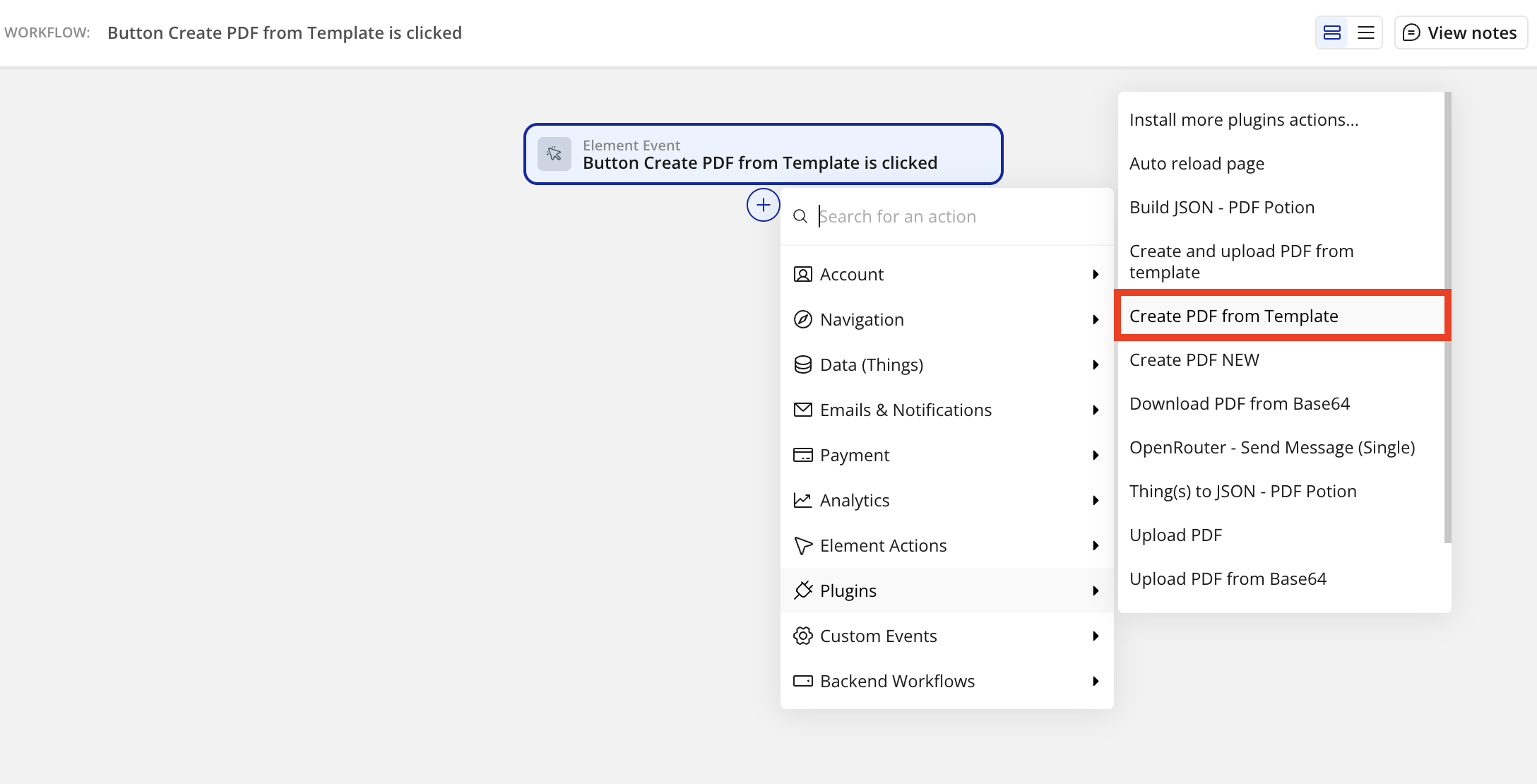The image size is (1537, 784).
Task: Click the Emails & Notifications envelope icon
Action: point(802,410)
